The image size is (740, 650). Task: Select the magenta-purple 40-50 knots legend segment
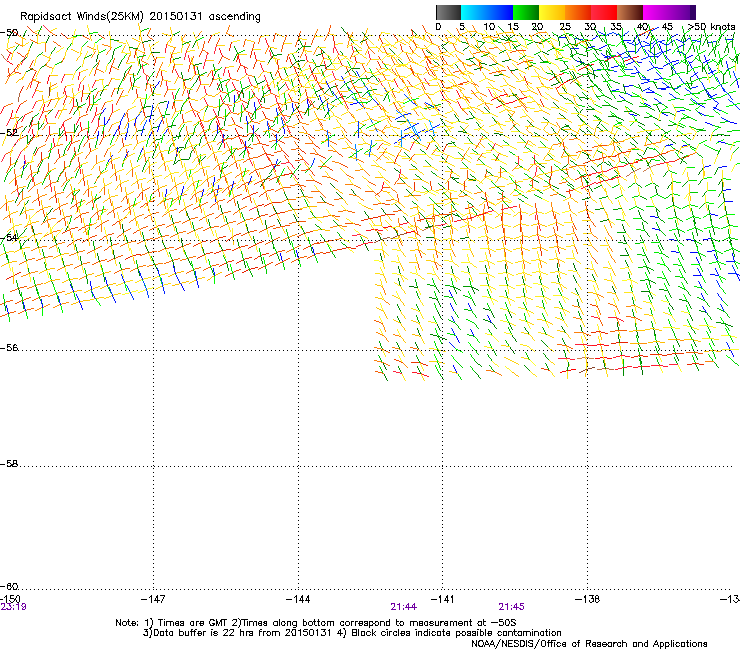pos(669,12)
